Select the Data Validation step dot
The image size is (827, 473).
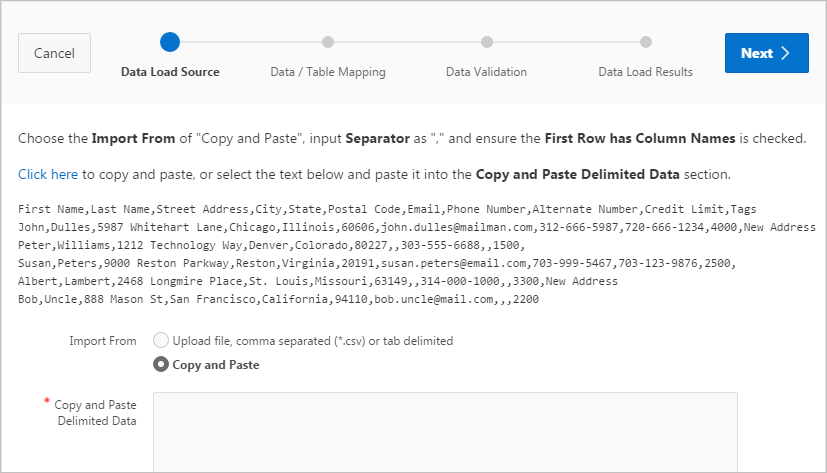coord(487,42)
